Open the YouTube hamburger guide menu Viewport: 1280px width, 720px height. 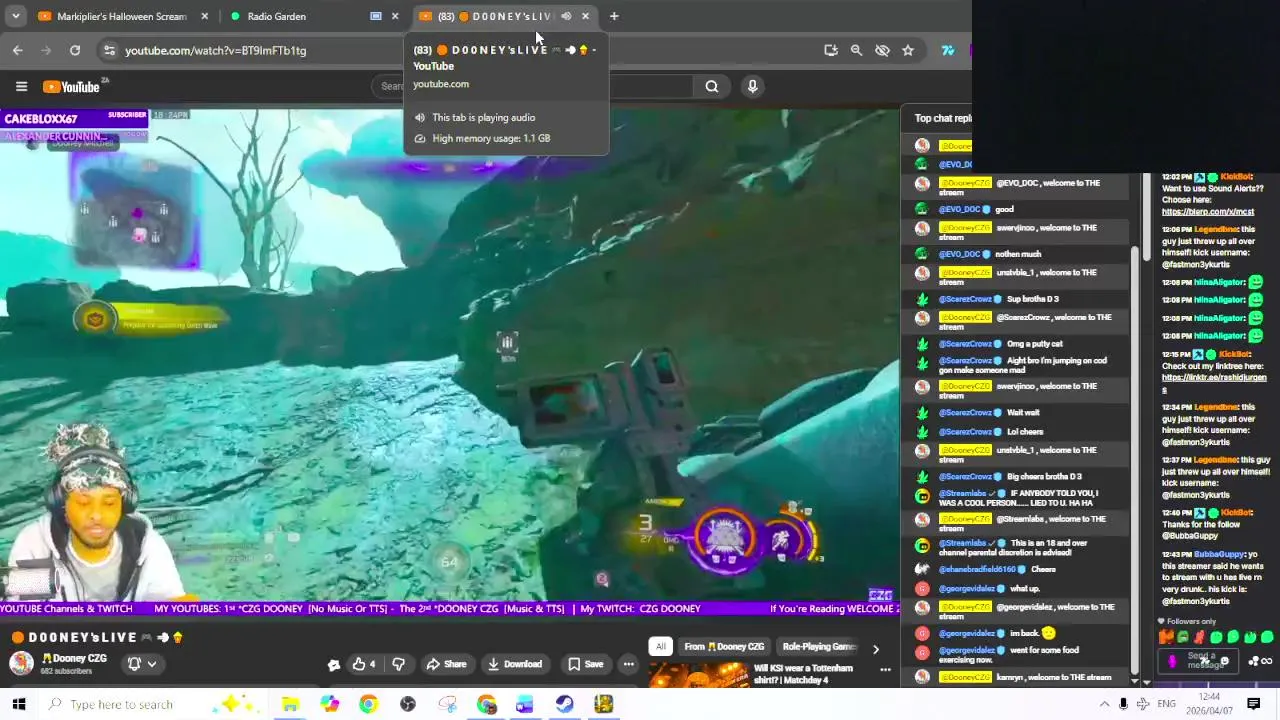[x=21, y=86]
